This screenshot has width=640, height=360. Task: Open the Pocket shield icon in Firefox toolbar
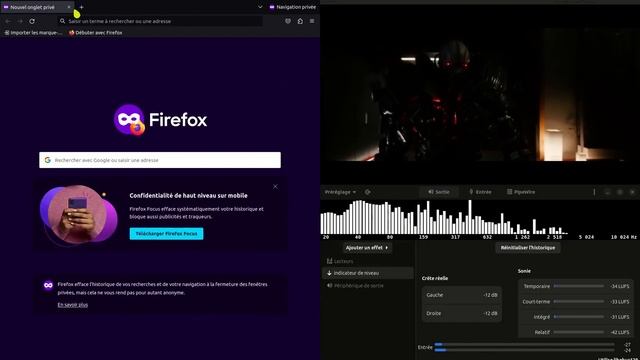pyautogui.click(x=288, y=21)
